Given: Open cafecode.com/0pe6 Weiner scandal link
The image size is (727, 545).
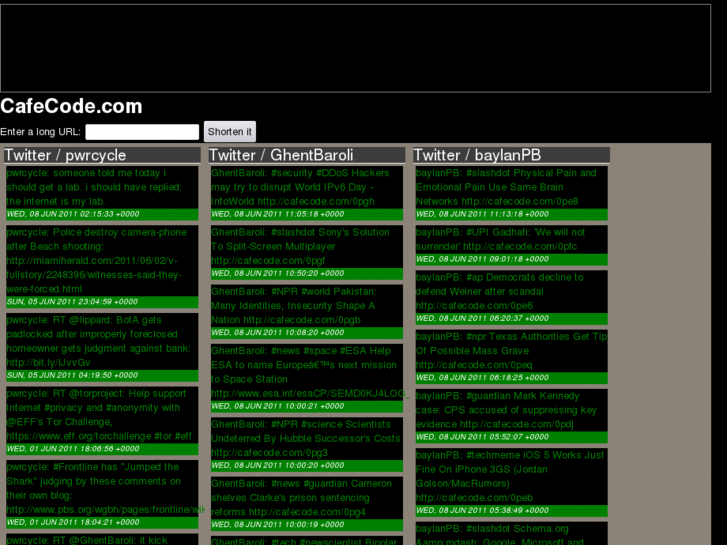Looking at the screenshot, I should pos(474,306).
